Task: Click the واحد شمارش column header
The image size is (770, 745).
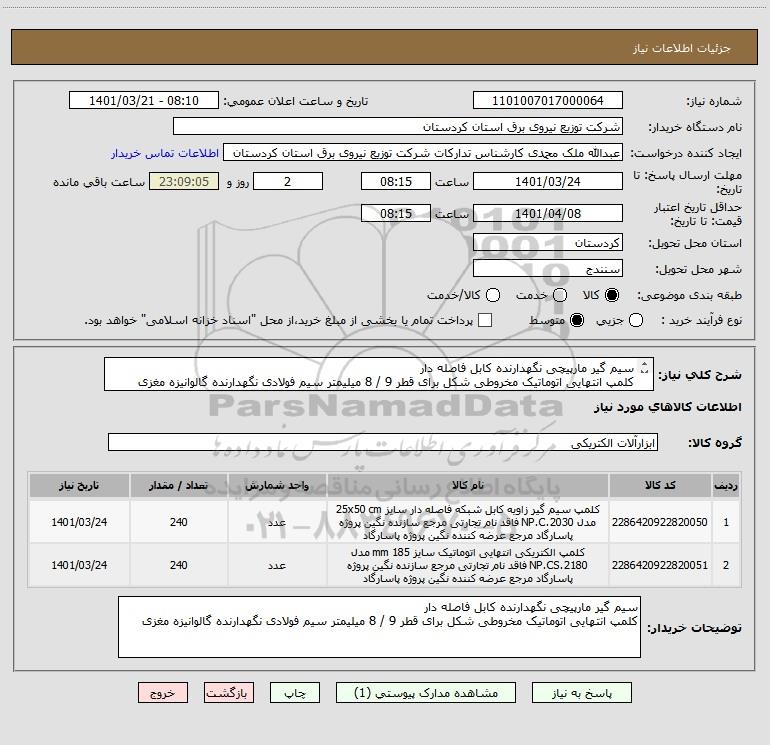Action: (x=277, y=485)
